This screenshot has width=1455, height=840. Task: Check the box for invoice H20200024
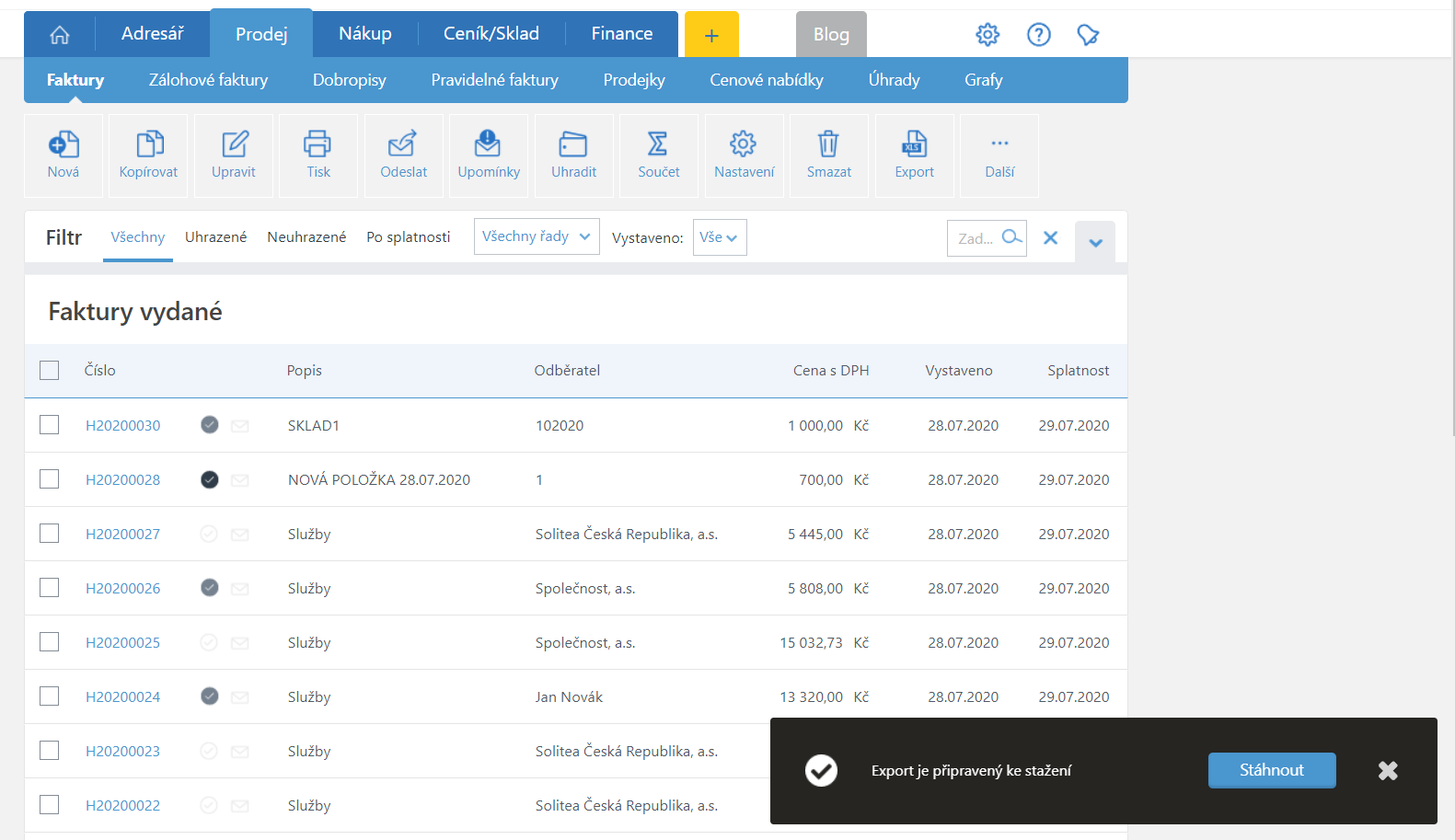tap(50, 696)
